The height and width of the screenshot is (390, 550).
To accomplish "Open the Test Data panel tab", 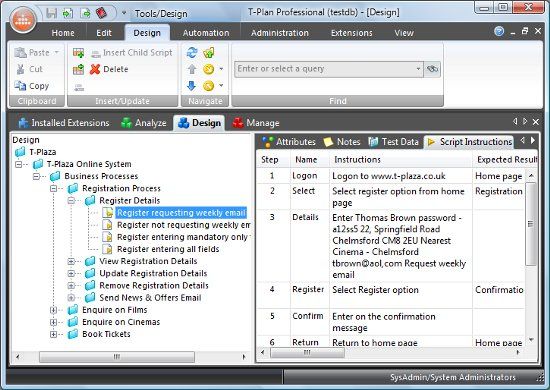I will click(394, 142).
